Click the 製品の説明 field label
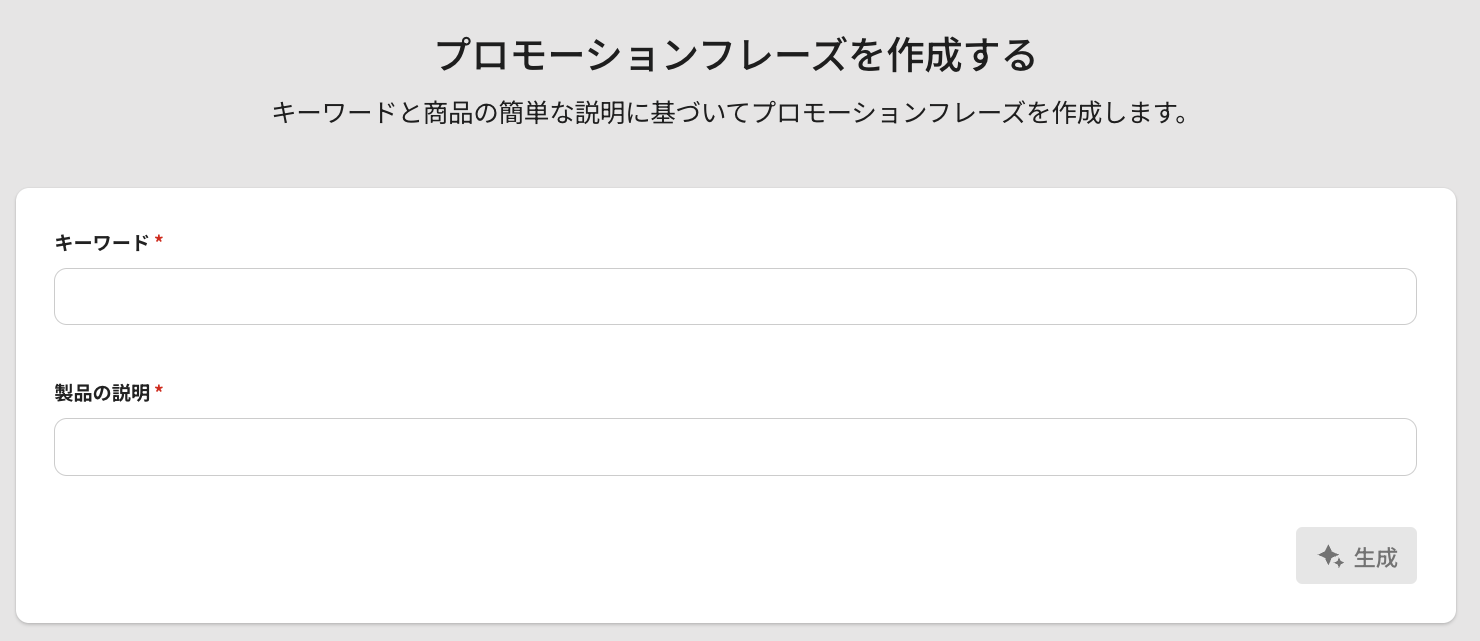The width and height of the screenshot is (1480, 641). coord(102,393)
